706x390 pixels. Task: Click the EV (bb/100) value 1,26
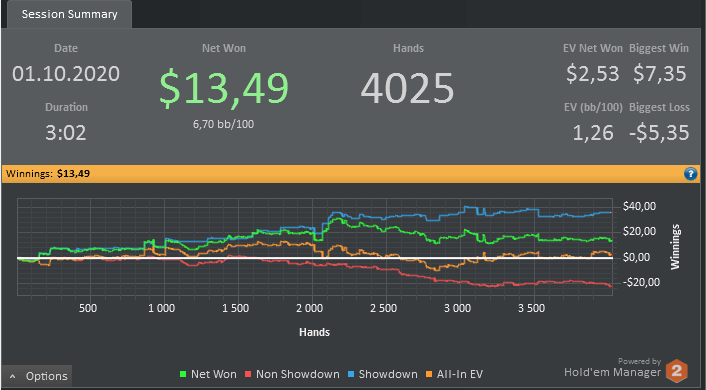click(x=593, y=133)
